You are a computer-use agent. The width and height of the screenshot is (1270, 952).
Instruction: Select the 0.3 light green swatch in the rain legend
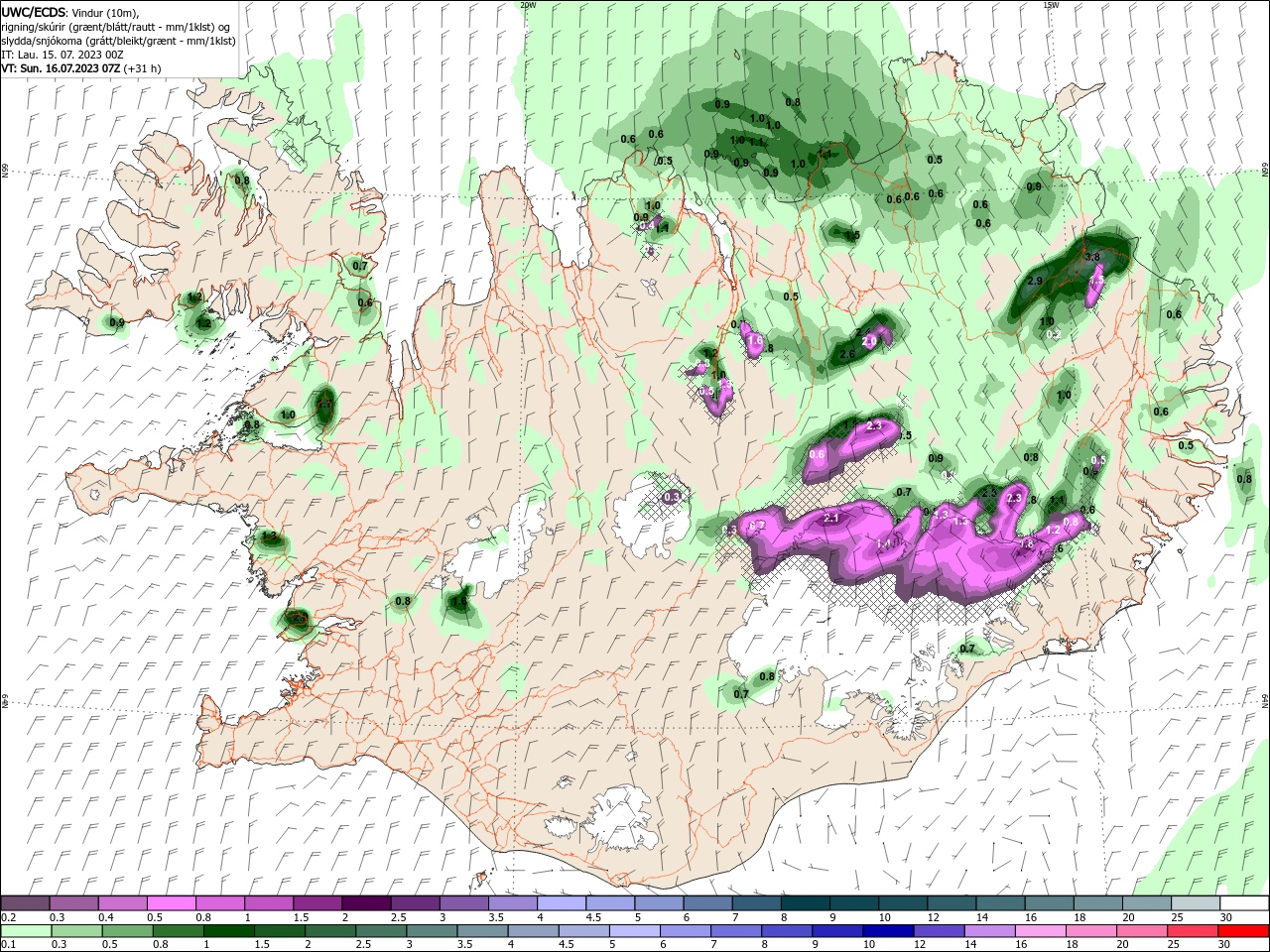[76, 931]
